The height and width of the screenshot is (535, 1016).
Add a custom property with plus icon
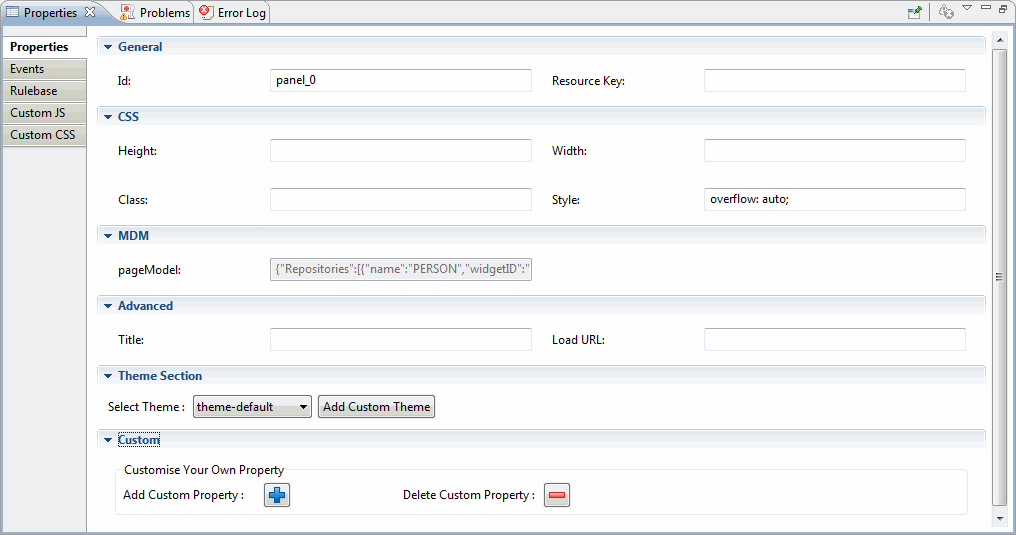coord(277,495)
